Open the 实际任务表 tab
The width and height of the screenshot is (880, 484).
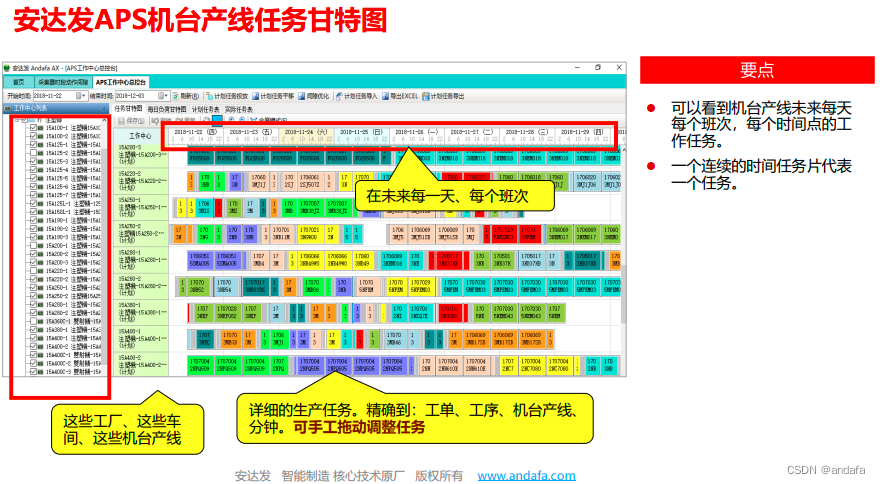point(239,109)
